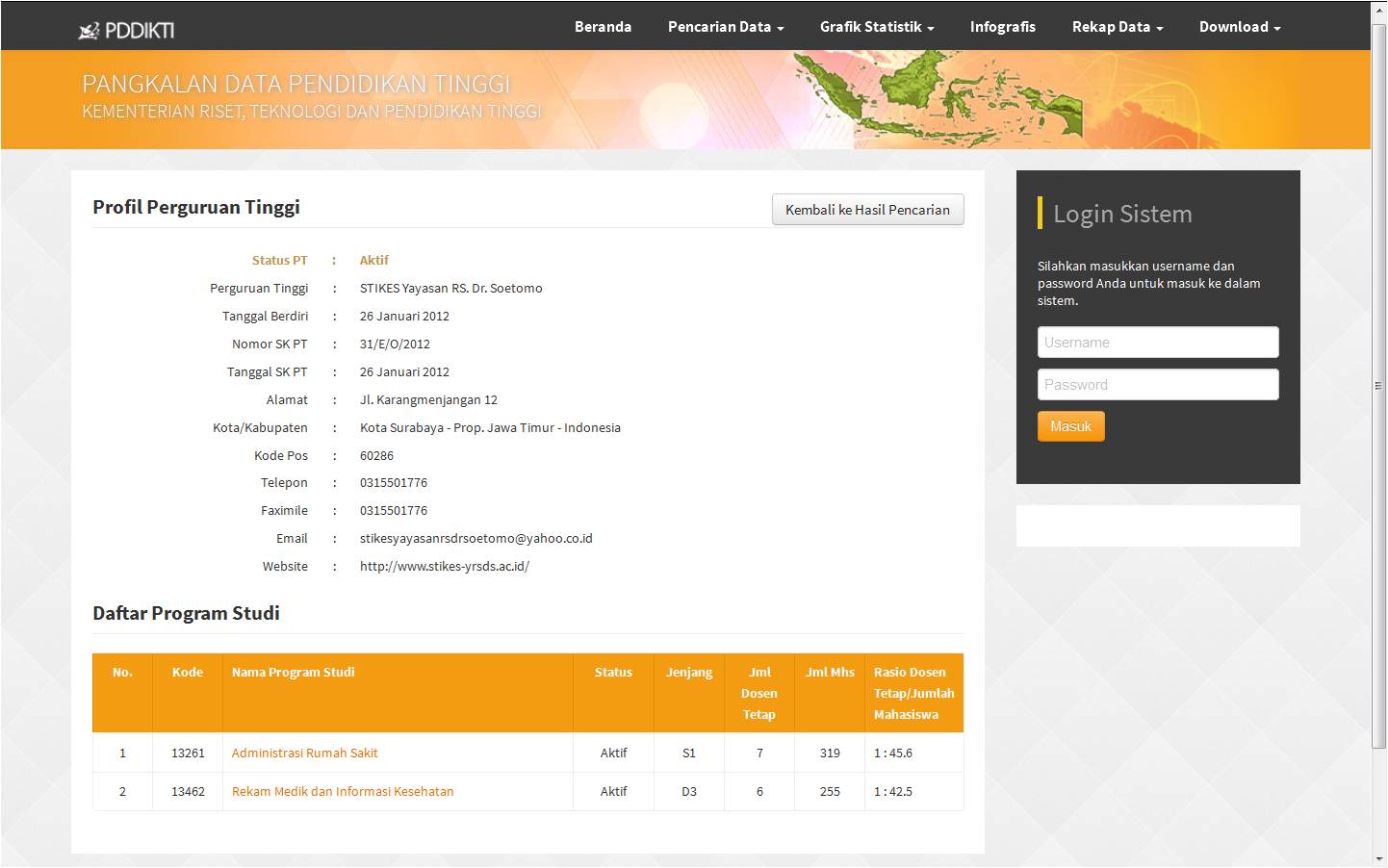The height and width of the screenshot is (868, 1388).
Task: Click Kembali ke Hasil Pencarian button
Action: click(x=867, y=210)
